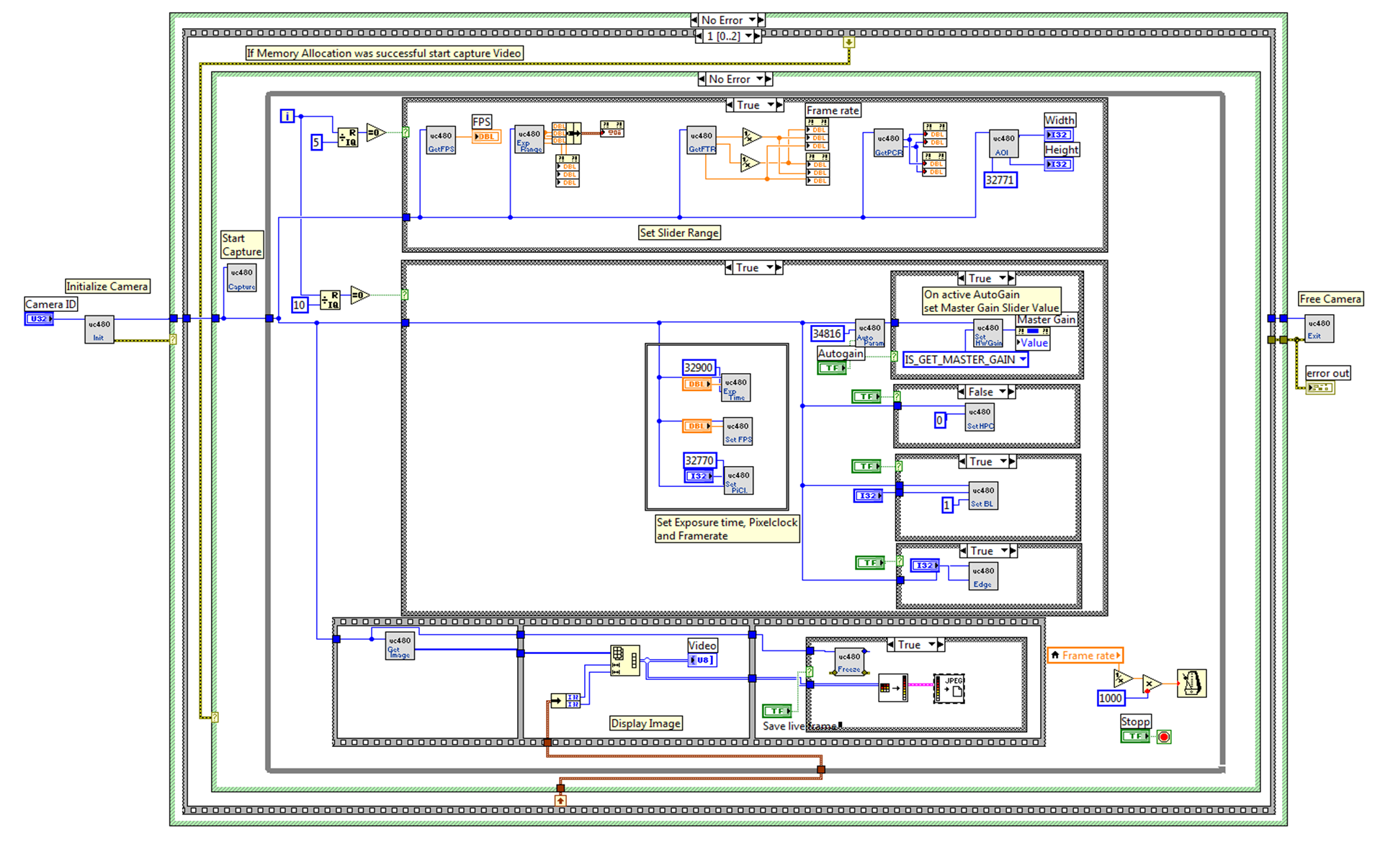
Task: Select the boolean terminal wired to Set BL case
Action: coord(866,466)
